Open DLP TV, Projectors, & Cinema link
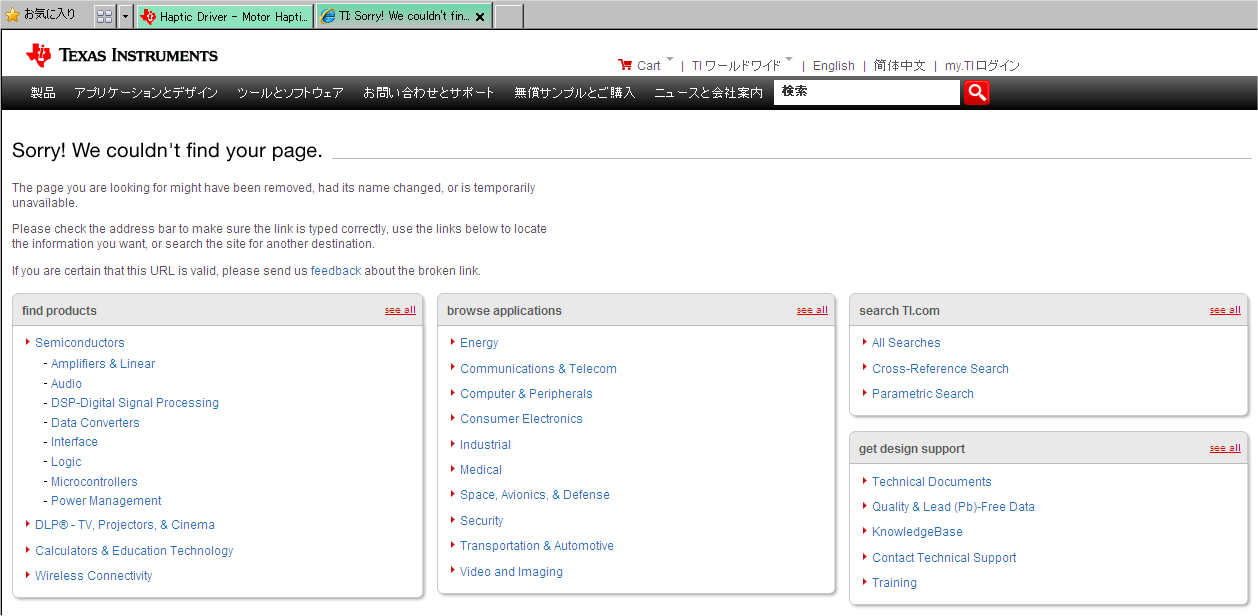1258x616 pixels. tap(125, 525)
